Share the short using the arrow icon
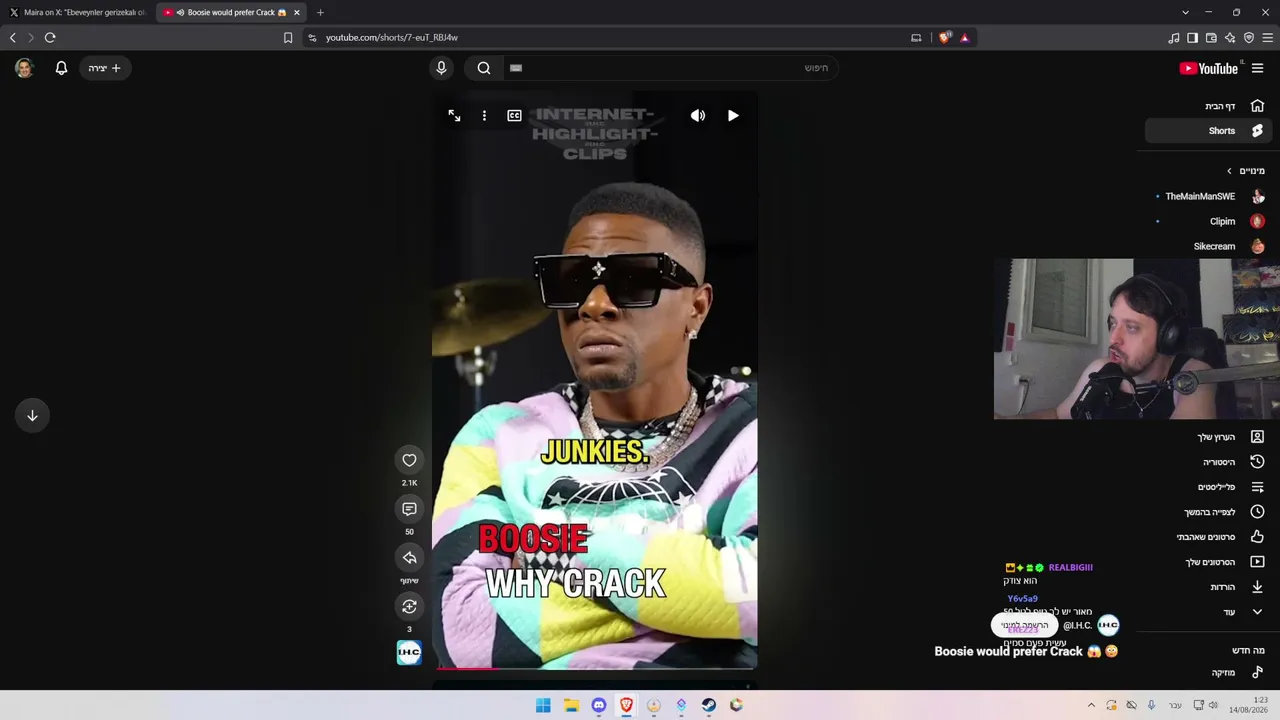The height and width of the screenshot is (720, 1280). [409, 557]
